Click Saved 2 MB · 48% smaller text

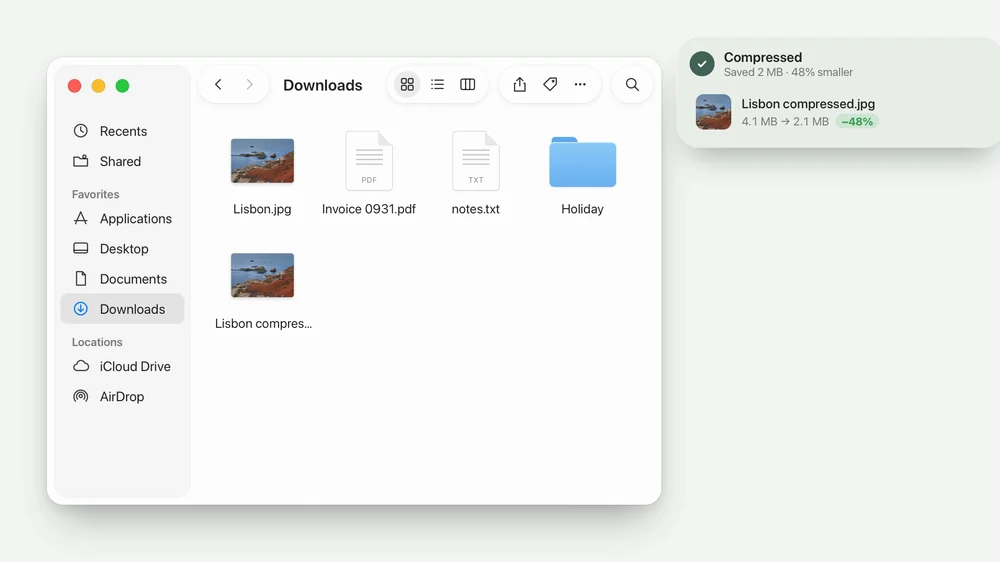pyautogui.click(x=788, y=72)
